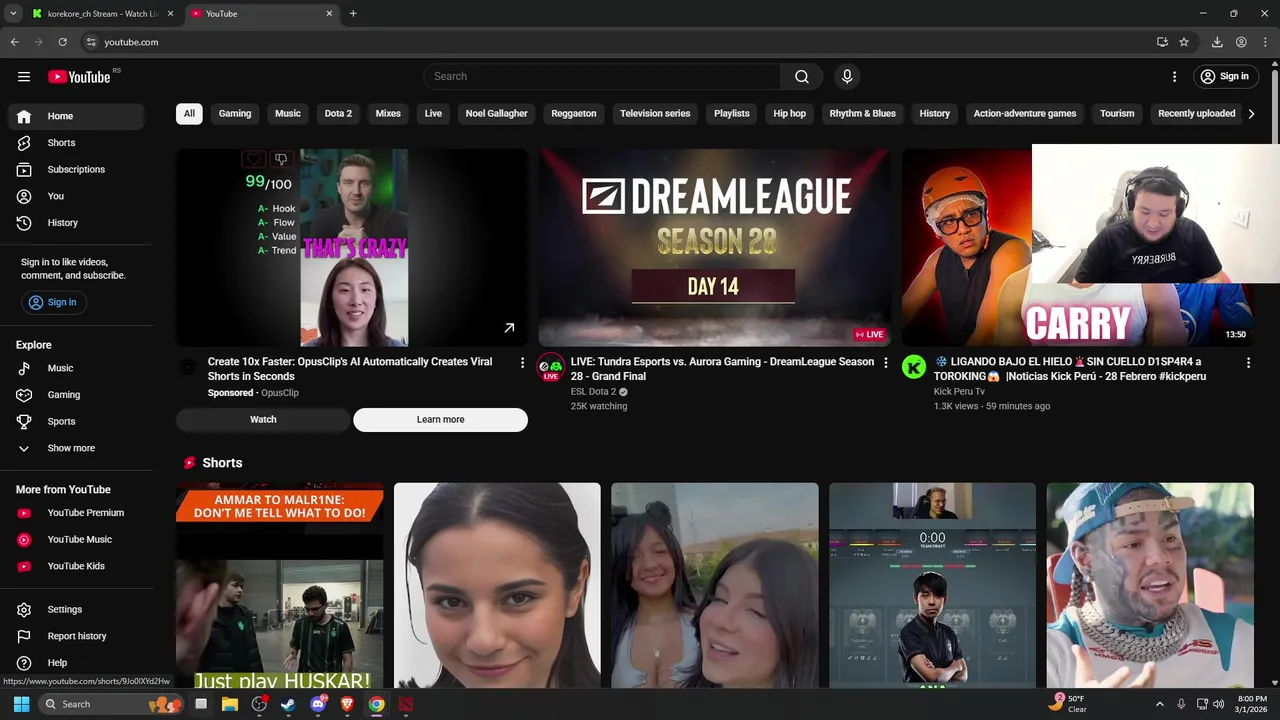Open the Chrome three-dot menu
The width and height of the screenshot is (1280, 720).
coord(1265,42)
